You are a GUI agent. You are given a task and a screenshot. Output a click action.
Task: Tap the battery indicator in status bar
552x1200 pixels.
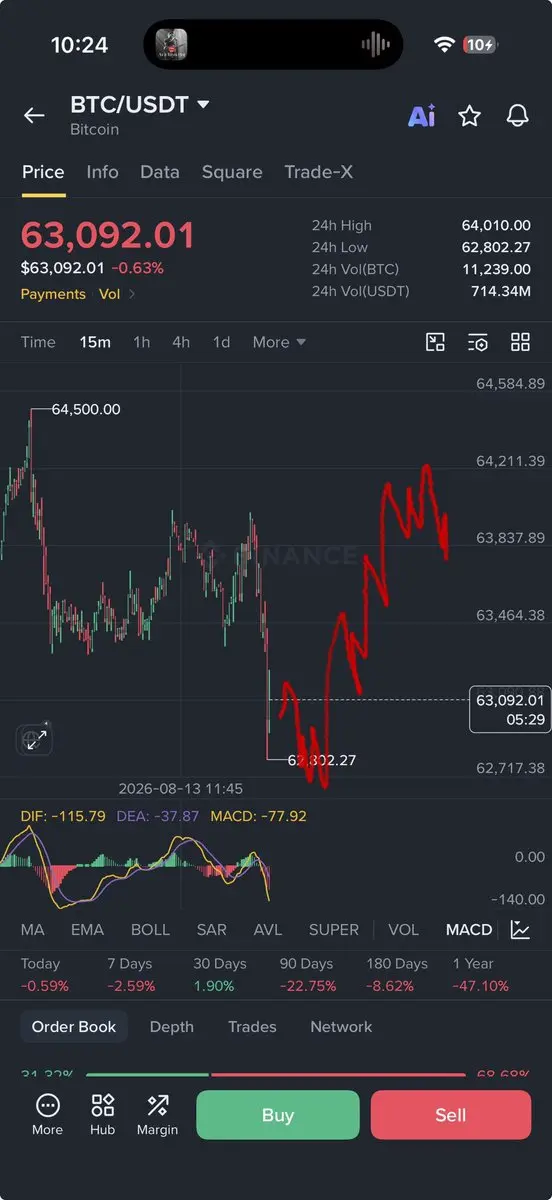480,45
